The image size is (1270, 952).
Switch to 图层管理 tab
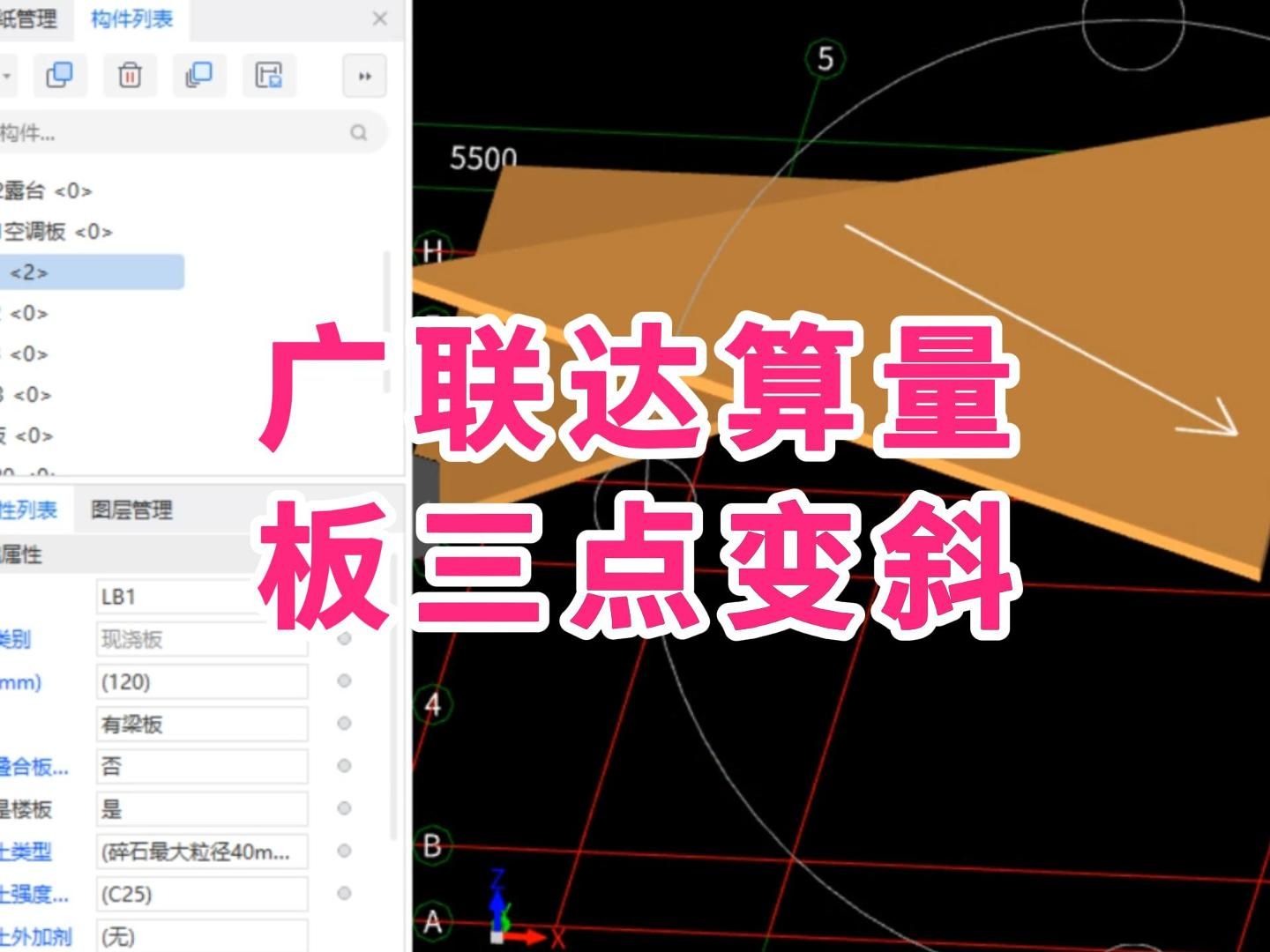coord(131,509)
